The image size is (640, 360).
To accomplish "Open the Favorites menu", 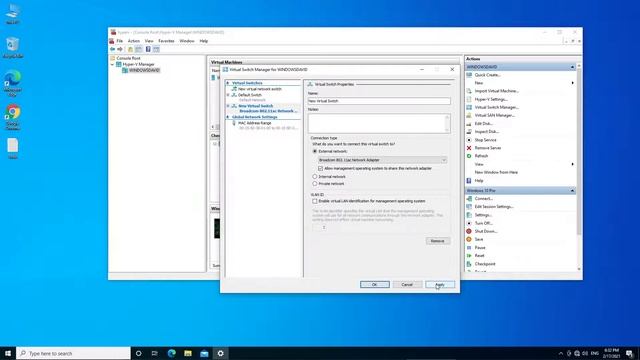I will point(166,41).
